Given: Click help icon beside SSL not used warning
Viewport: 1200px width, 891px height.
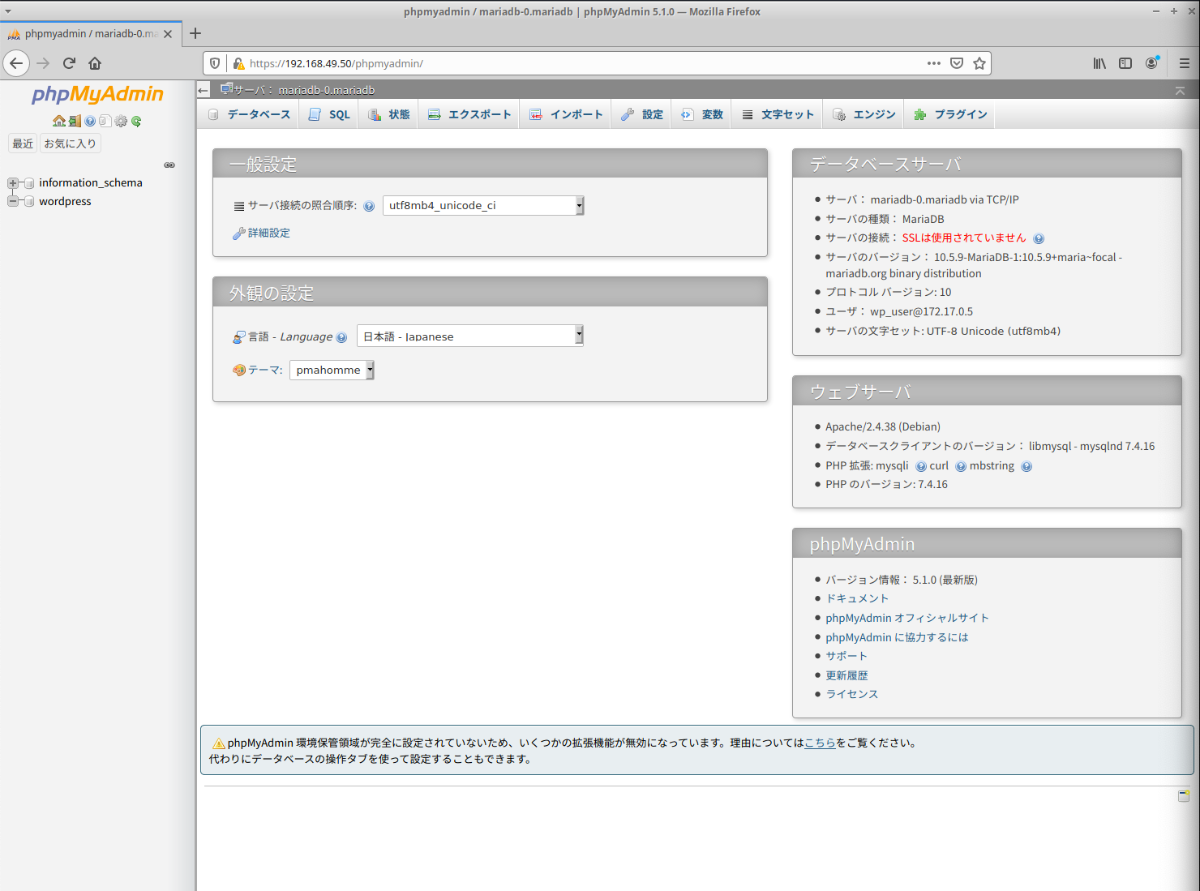Looking at the screenshot, I should (1039, 238).
